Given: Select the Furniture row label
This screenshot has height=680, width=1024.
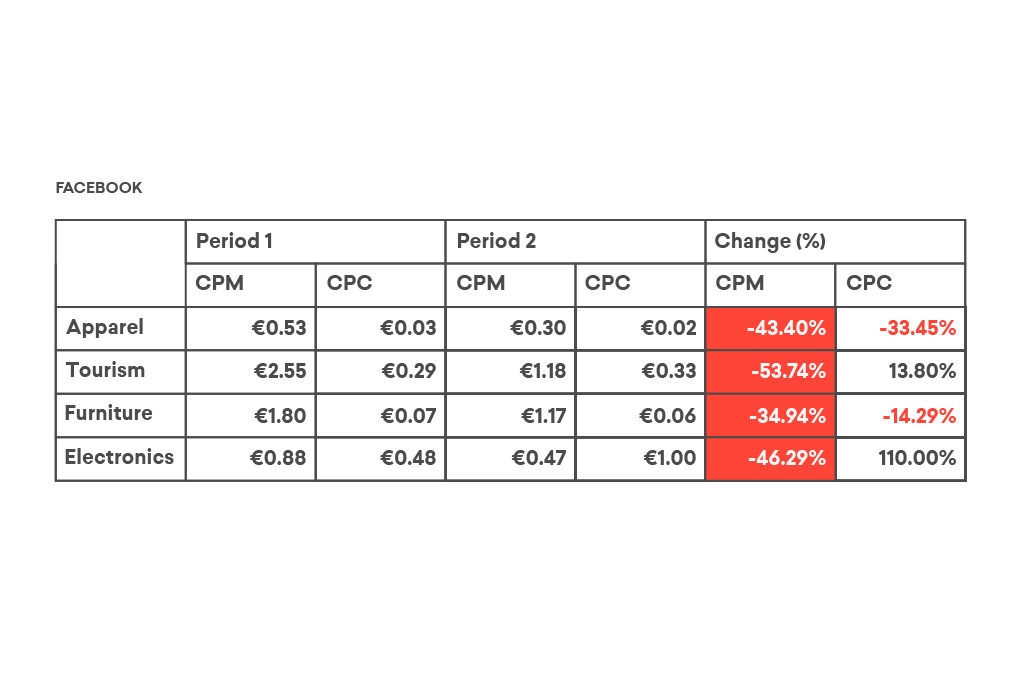Looking at the screenshot, I should point(108,413).
